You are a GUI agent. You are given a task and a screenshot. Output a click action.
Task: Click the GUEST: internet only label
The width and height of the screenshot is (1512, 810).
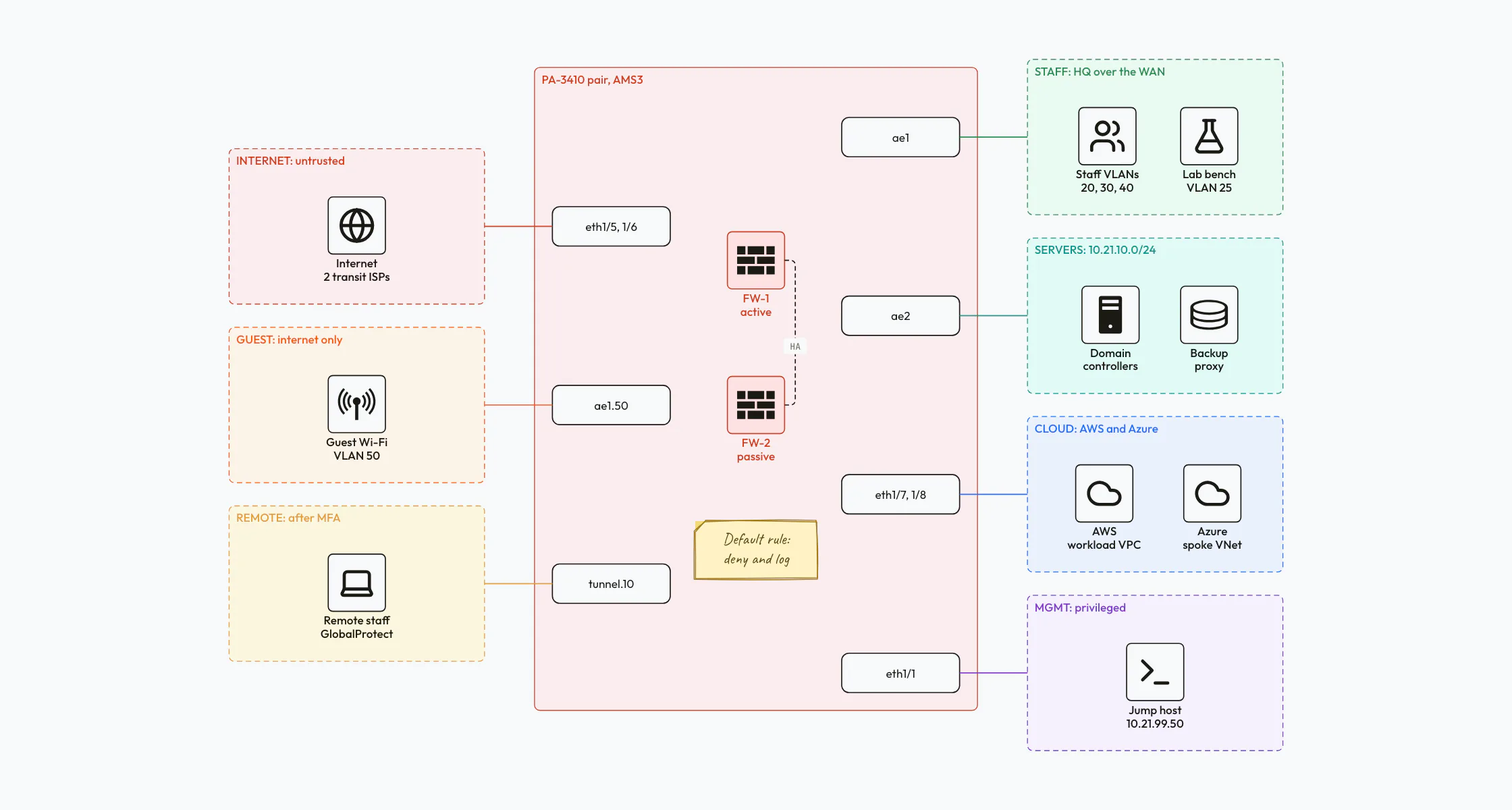click(x=289, y=340)
